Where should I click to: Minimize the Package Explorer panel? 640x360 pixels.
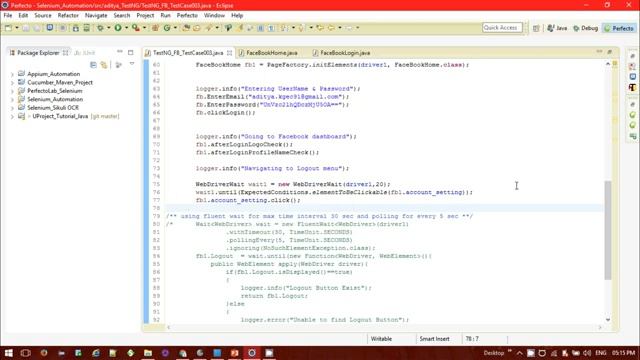(x=120, y=52)
